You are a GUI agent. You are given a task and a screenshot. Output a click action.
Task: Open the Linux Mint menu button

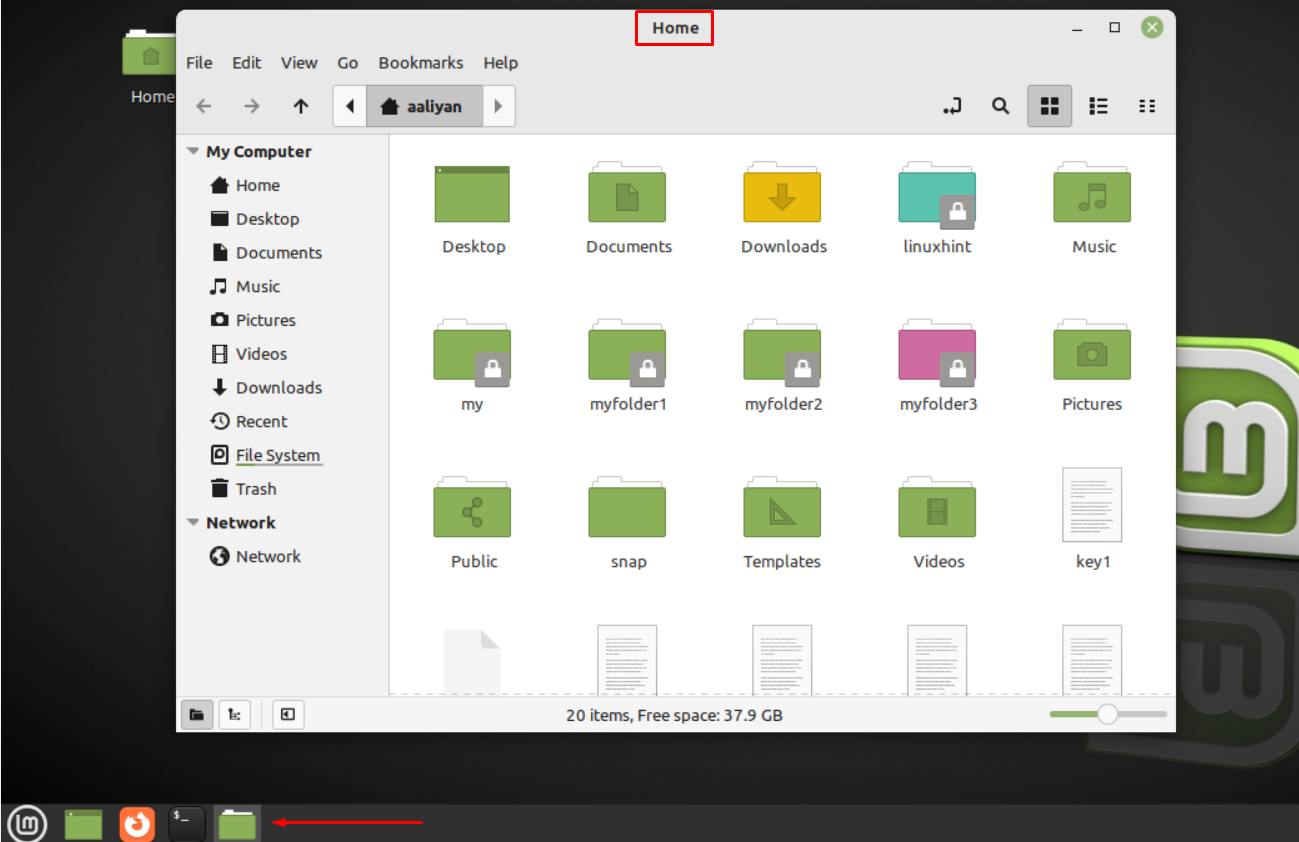point(27,824)
